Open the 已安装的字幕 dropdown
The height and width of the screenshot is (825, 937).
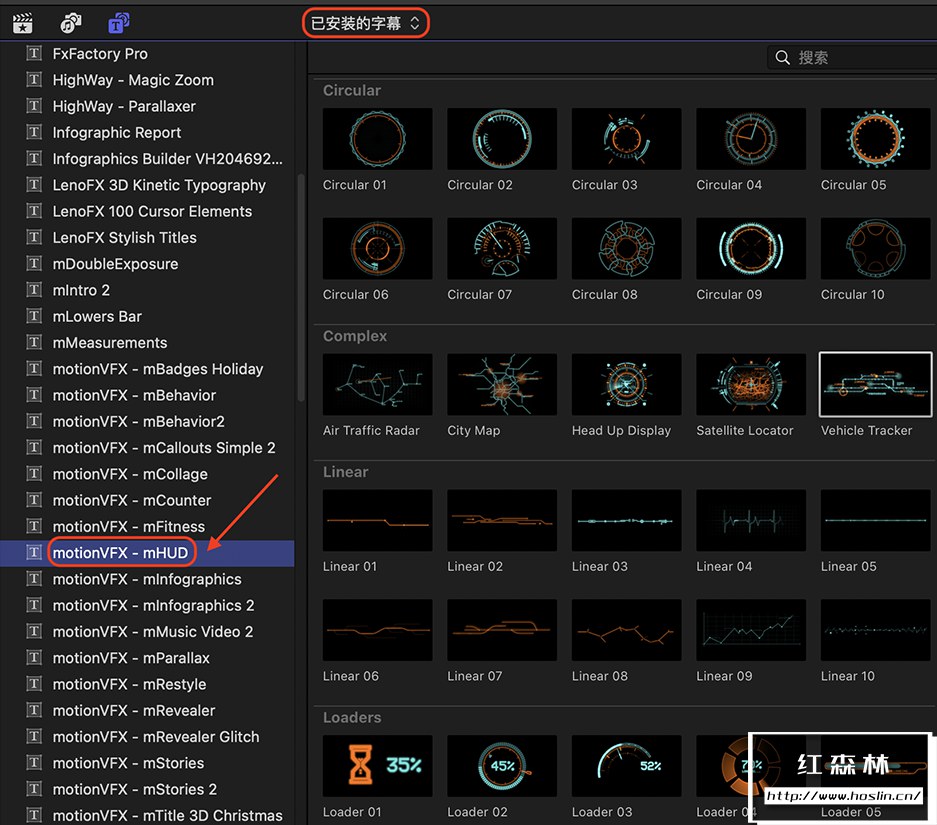pos(365,23)
